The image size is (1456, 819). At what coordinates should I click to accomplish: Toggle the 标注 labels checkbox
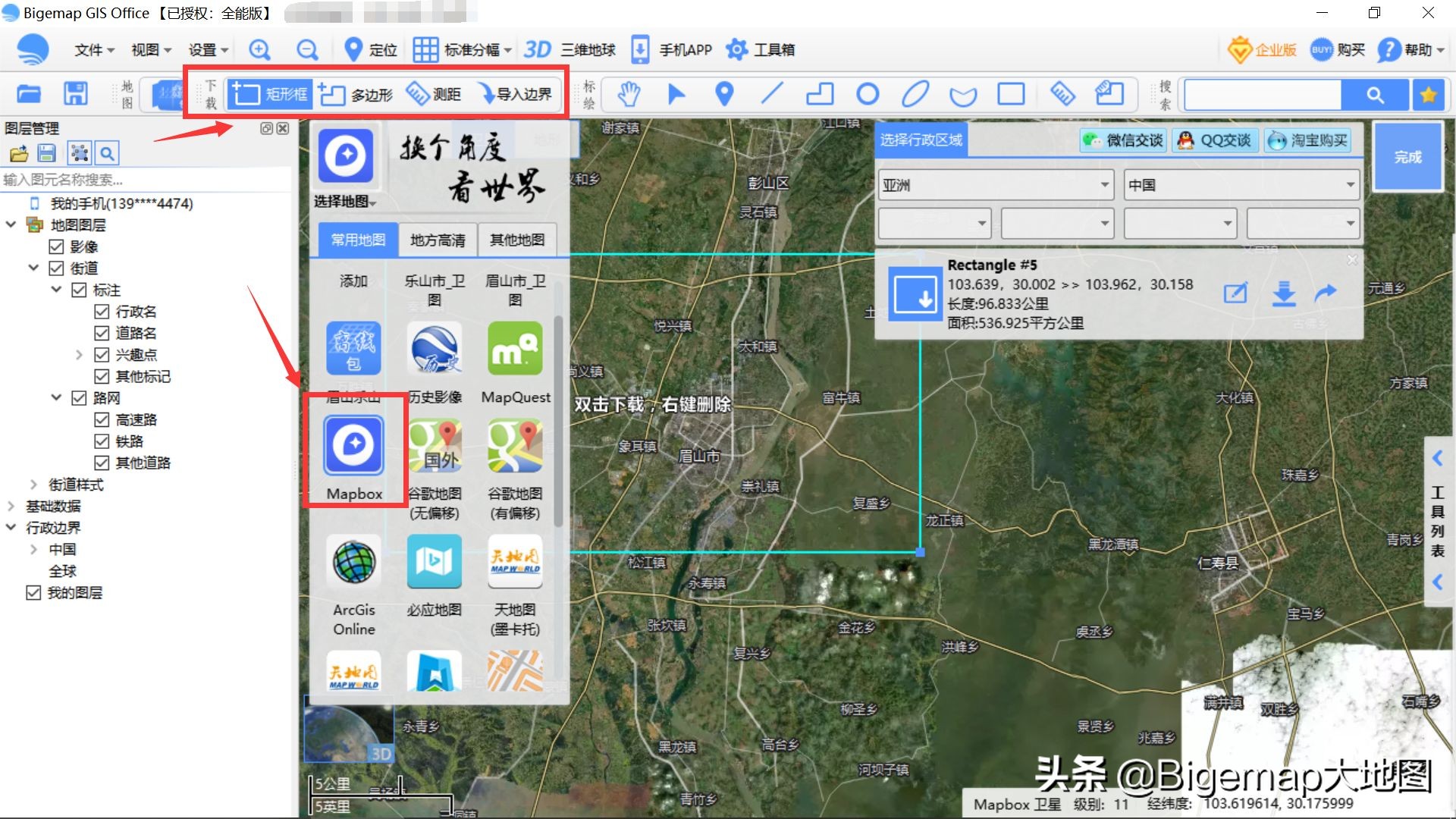coord(79,290)
